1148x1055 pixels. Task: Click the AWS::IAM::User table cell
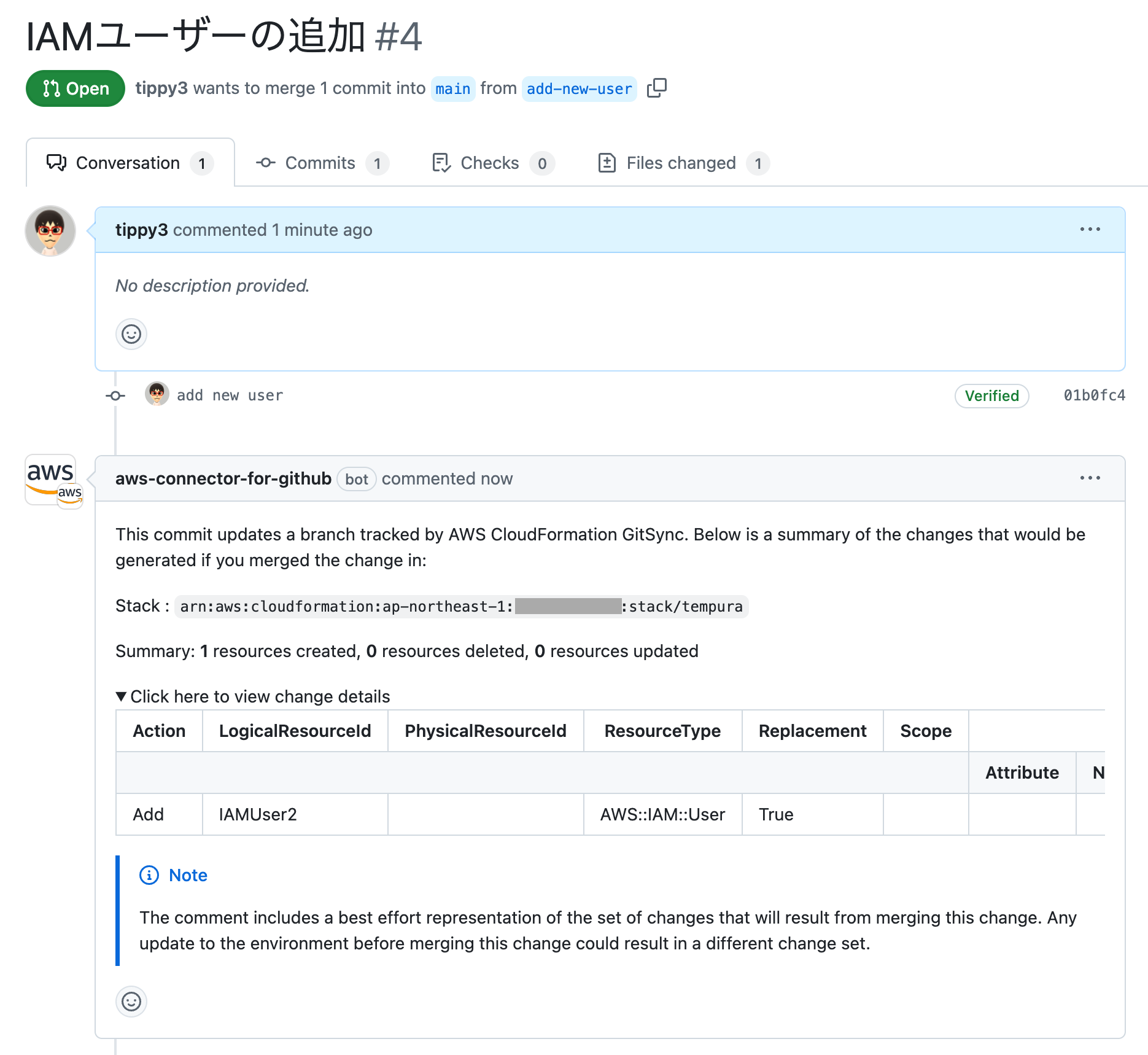pos(663,814)
